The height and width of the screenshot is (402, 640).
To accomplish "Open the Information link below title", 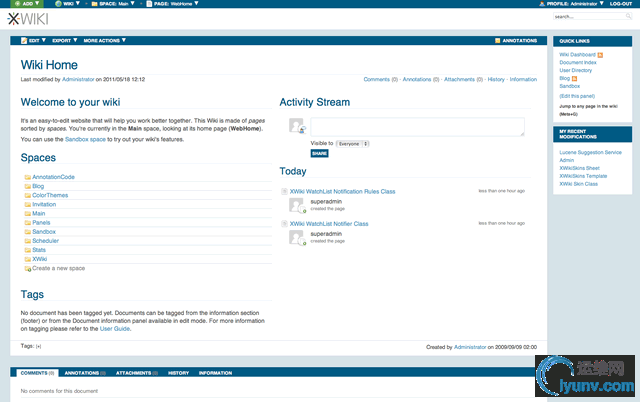I will [x=523, y=79].
